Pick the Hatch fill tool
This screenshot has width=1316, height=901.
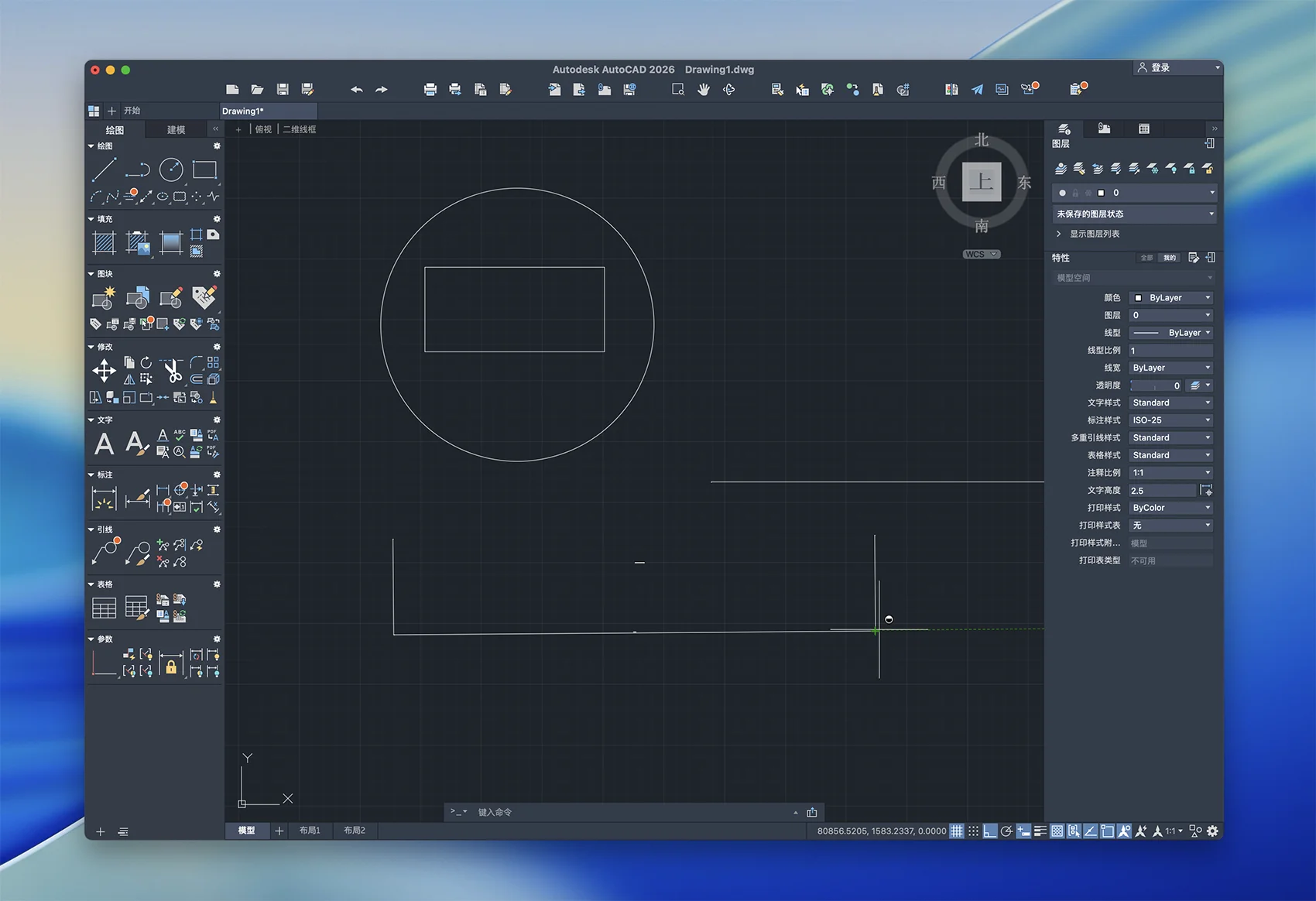click(104, 243)
